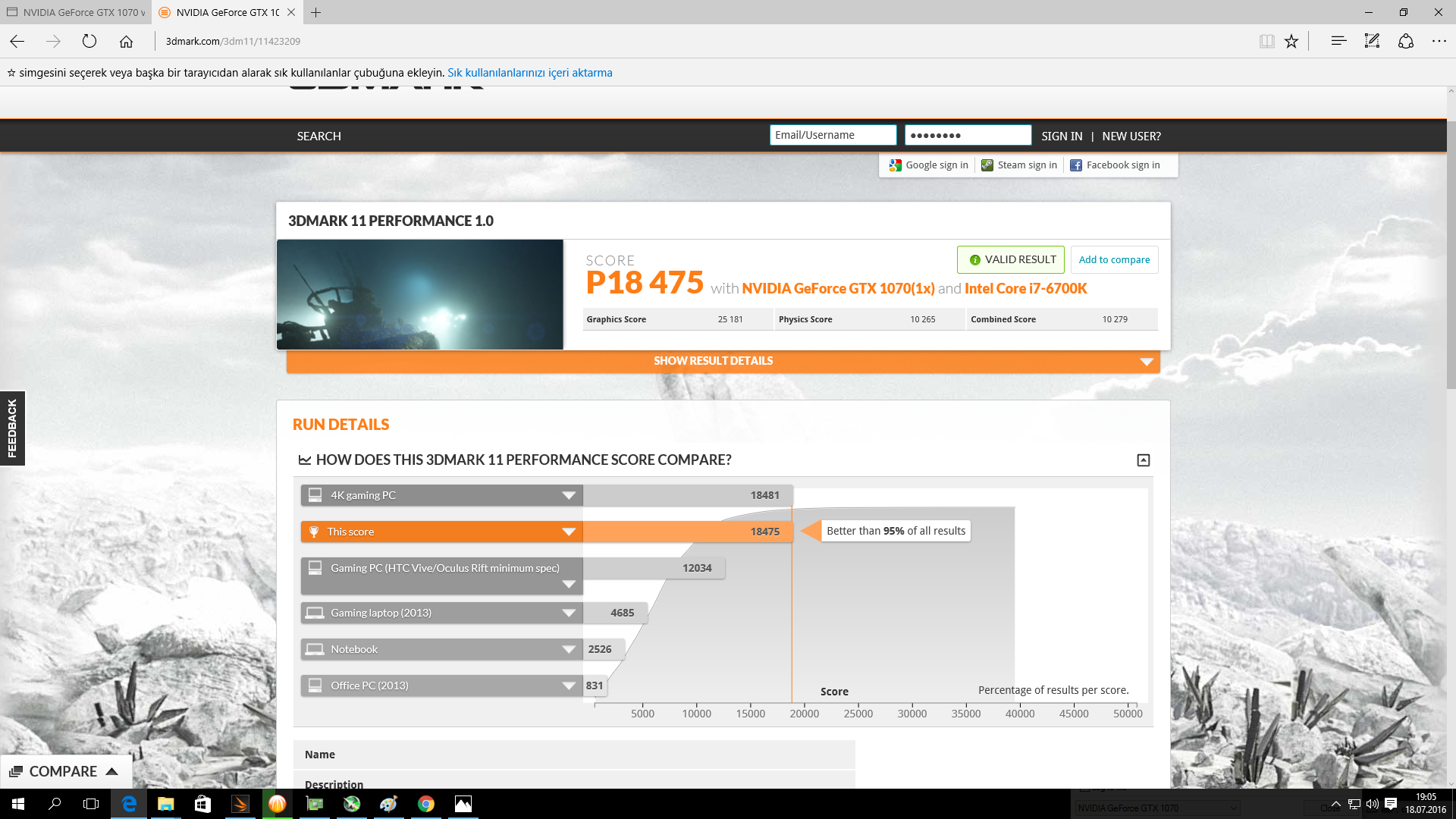Open the Edge Hub icon

click(1338, 41)
